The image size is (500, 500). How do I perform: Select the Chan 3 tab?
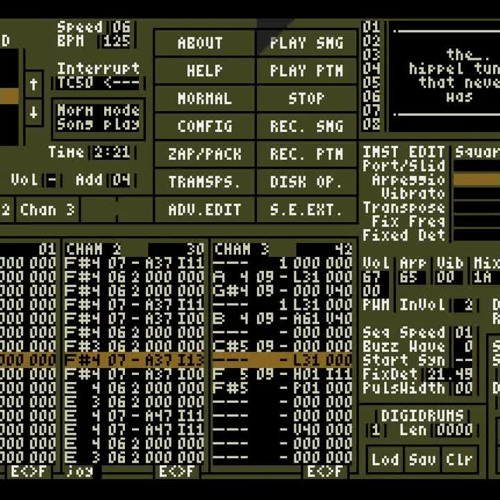pos(47,210)
